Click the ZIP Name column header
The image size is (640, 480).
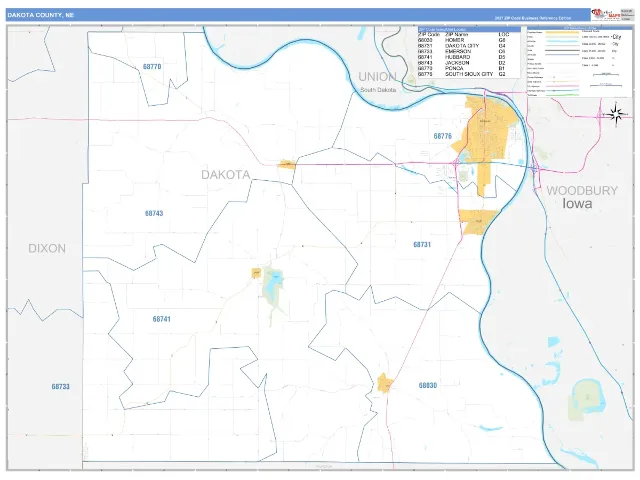tap(456, 35)
